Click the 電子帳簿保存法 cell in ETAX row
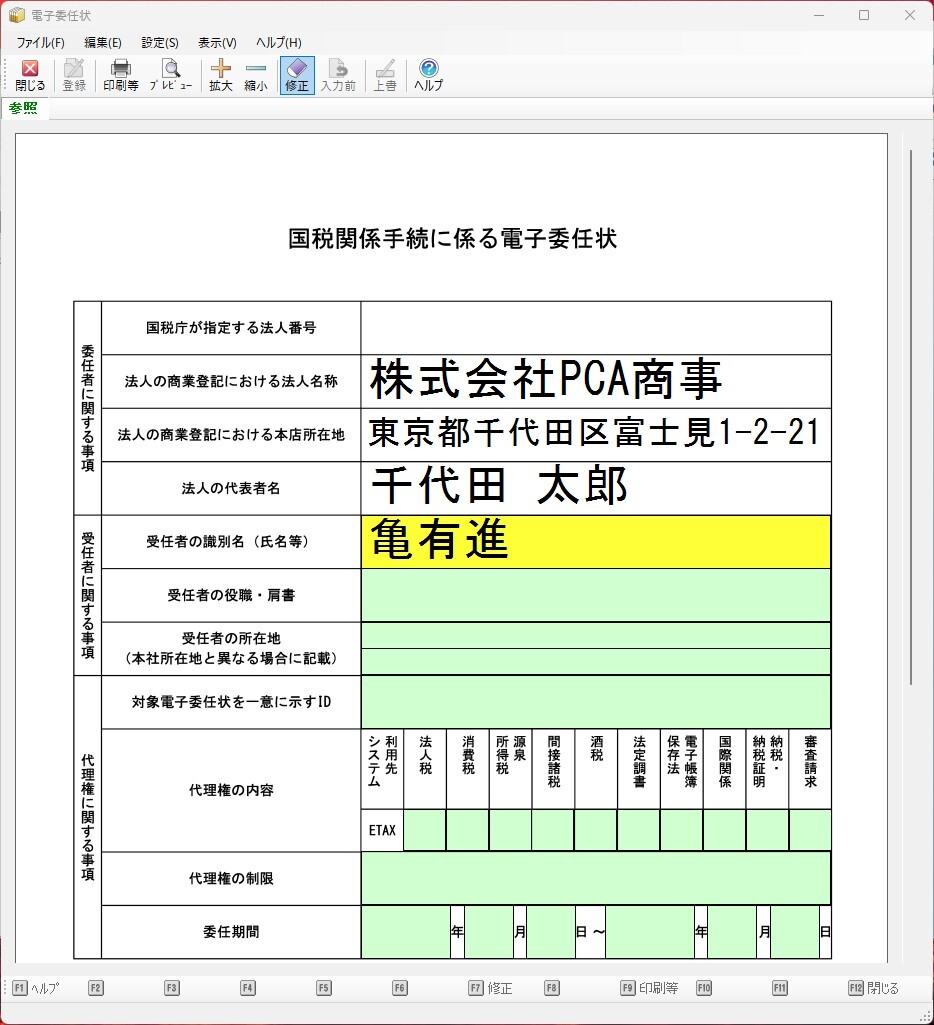The height and width of the screenshot is (1025, 934). (682, 830)
